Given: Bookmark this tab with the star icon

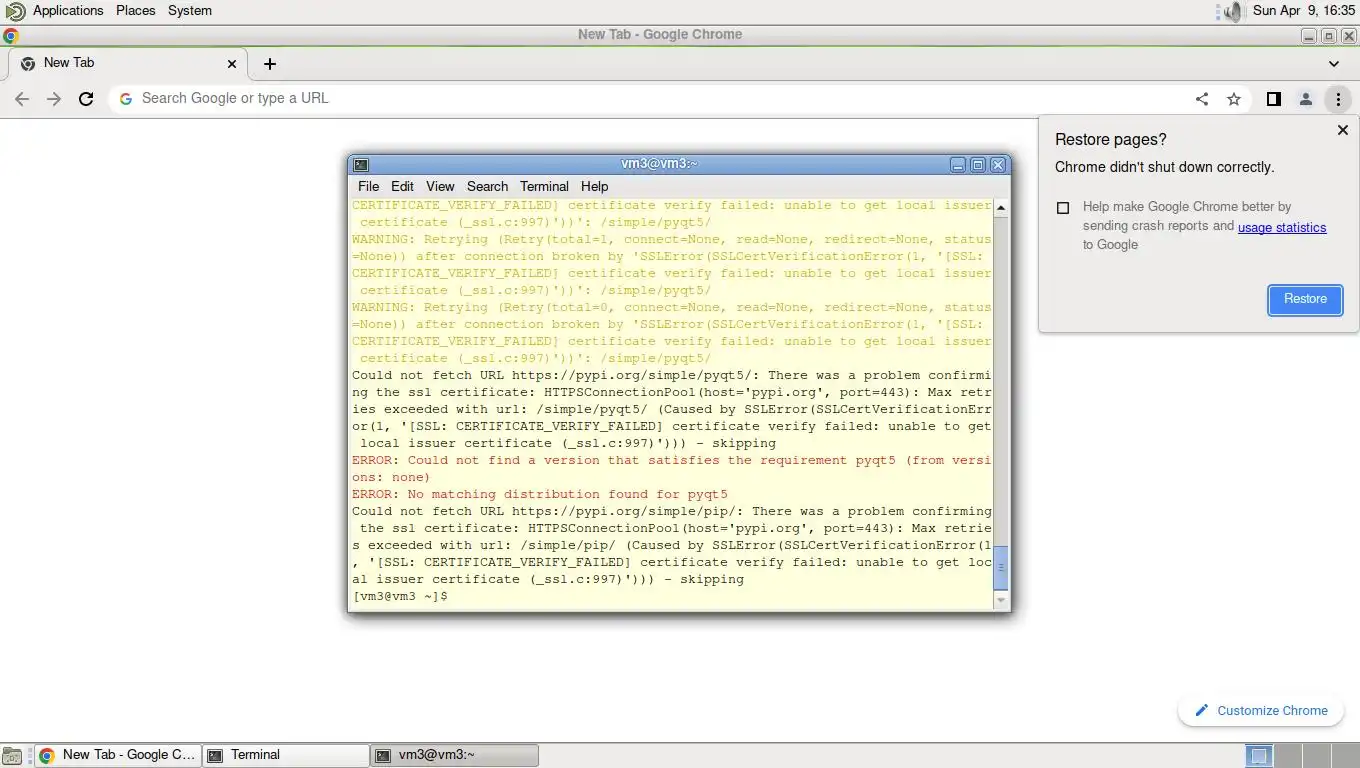Looking at the screenshot, I should [x=1234, y=99].
